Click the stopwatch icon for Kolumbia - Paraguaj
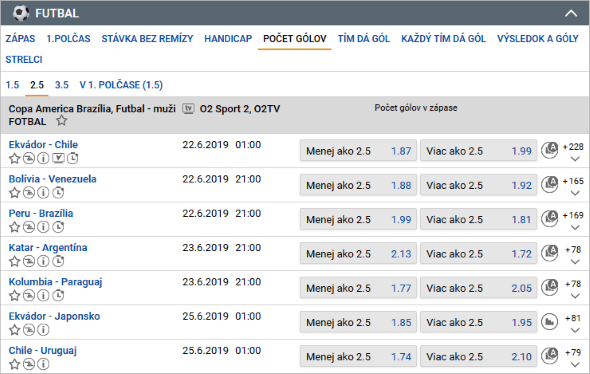This screenshot has width=590, height=374. coord(58,296)
